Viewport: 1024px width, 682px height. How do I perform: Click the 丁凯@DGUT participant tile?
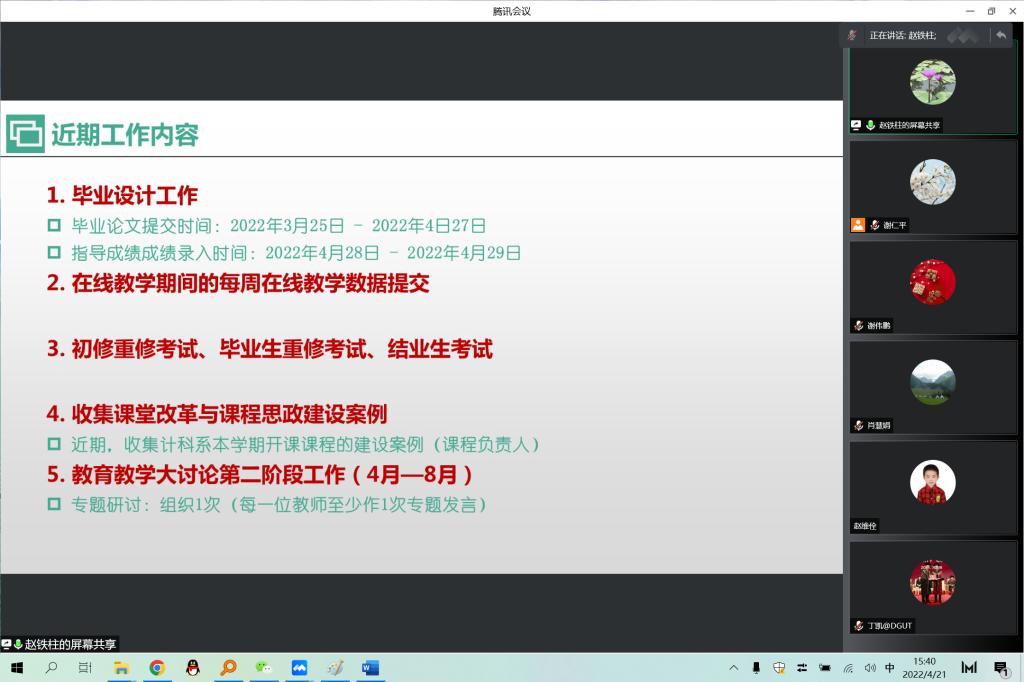(x=932, y=587)
